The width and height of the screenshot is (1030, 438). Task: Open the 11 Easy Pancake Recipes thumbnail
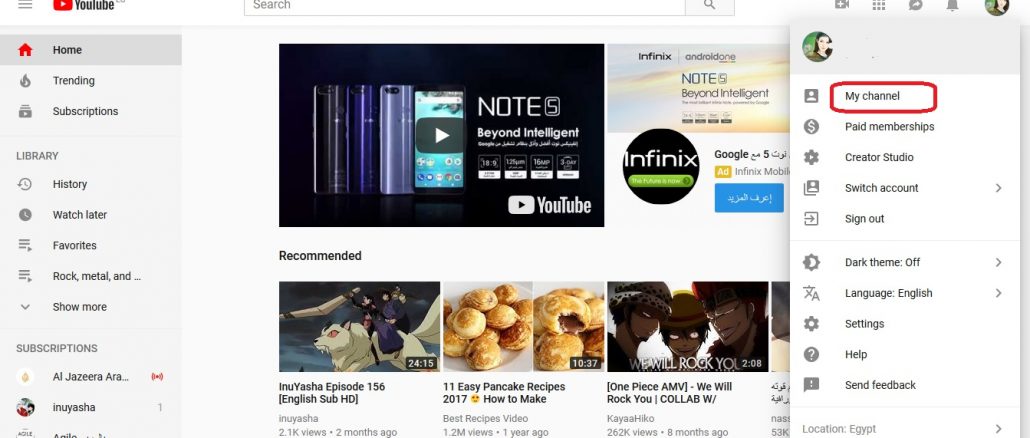[524, 327]
